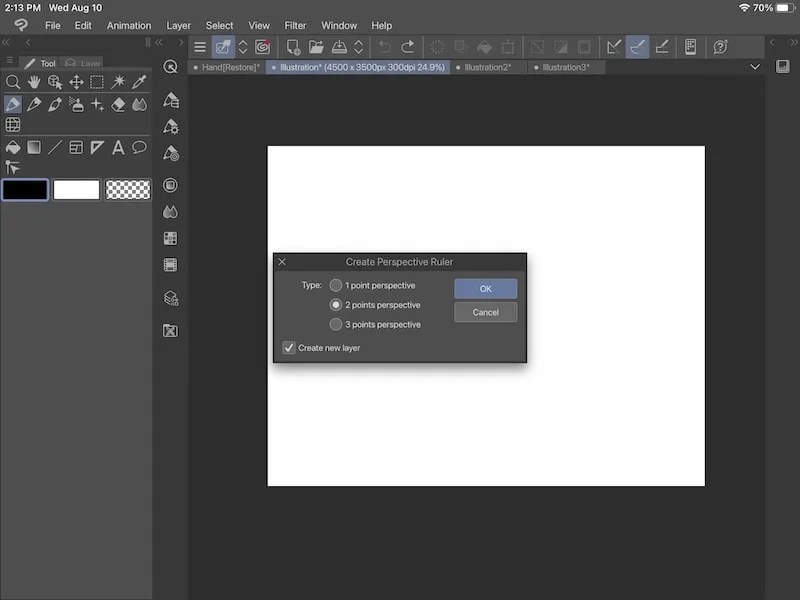Open the layer stack icon in right sidebar
This screenshot has height=600, width=800.
(x=170, y=297)
